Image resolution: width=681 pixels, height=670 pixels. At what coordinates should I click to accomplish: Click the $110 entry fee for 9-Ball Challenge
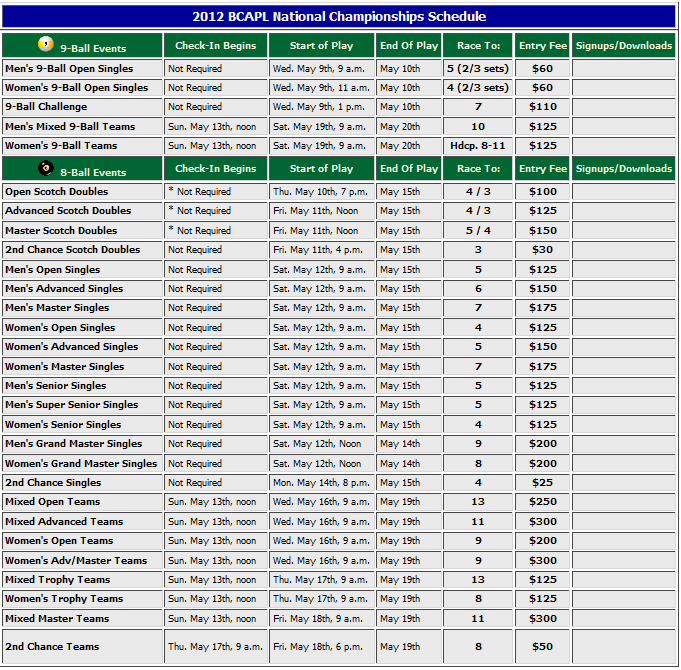click(542, 107)
